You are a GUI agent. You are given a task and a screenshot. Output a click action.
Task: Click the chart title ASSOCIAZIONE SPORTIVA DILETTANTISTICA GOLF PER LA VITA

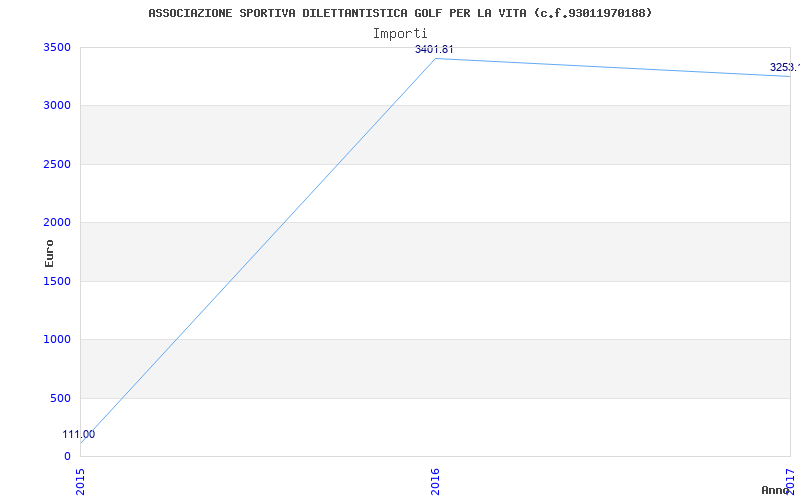click(x=400, y=13)
